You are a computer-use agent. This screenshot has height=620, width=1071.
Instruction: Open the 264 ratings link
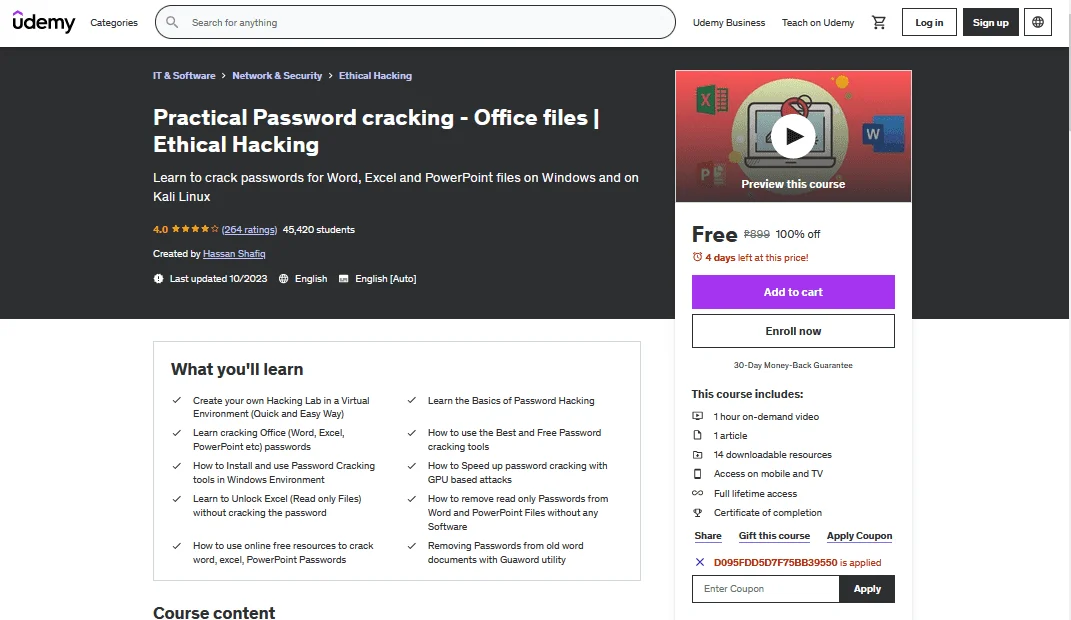(249, 229)
